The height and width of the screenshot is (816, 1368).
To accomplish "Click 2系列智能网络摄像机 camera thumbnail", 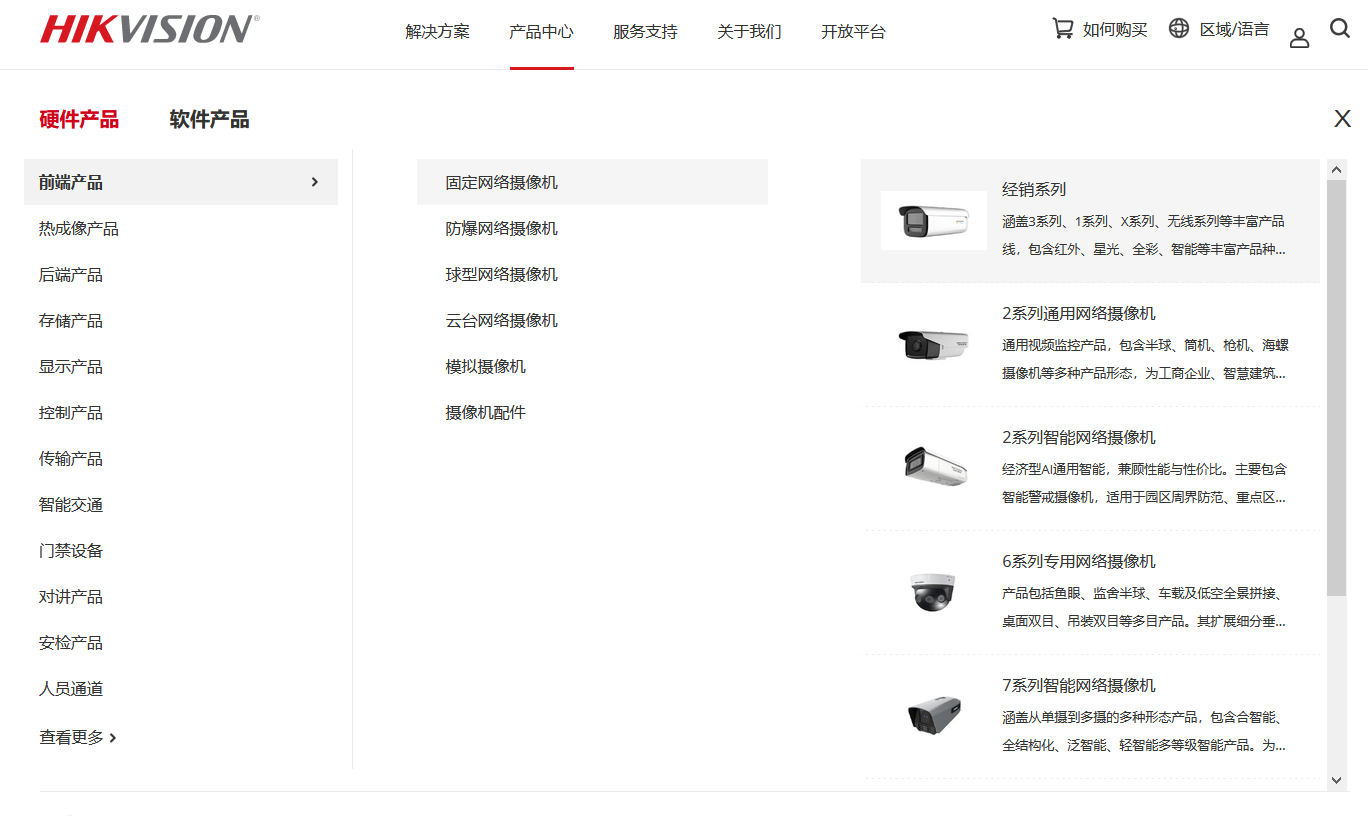I will [x=934, y=467].
